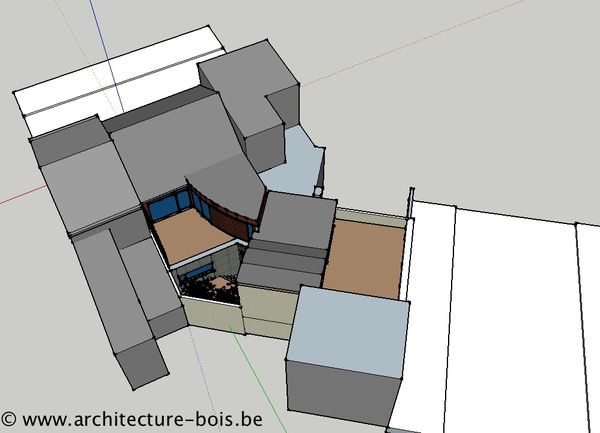Image resolution: width=600 pixels, height=433 pixels.
Task: Select the blue glazed panels in courtyard
Action: (171, 206)
